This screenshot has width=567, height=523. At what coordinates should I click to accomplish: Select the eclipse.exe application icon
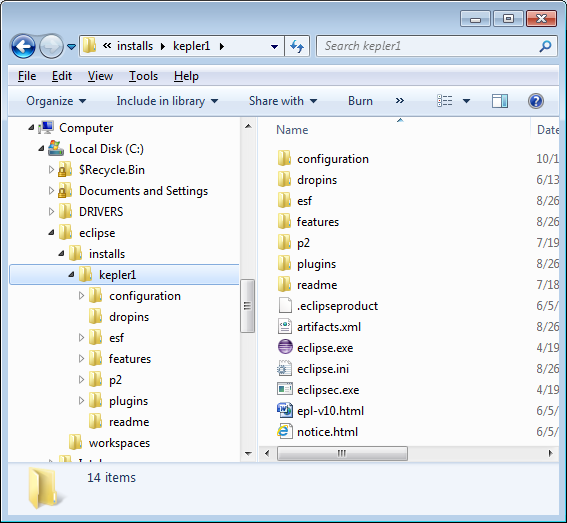pyautogui.click(x=285, y=347)
